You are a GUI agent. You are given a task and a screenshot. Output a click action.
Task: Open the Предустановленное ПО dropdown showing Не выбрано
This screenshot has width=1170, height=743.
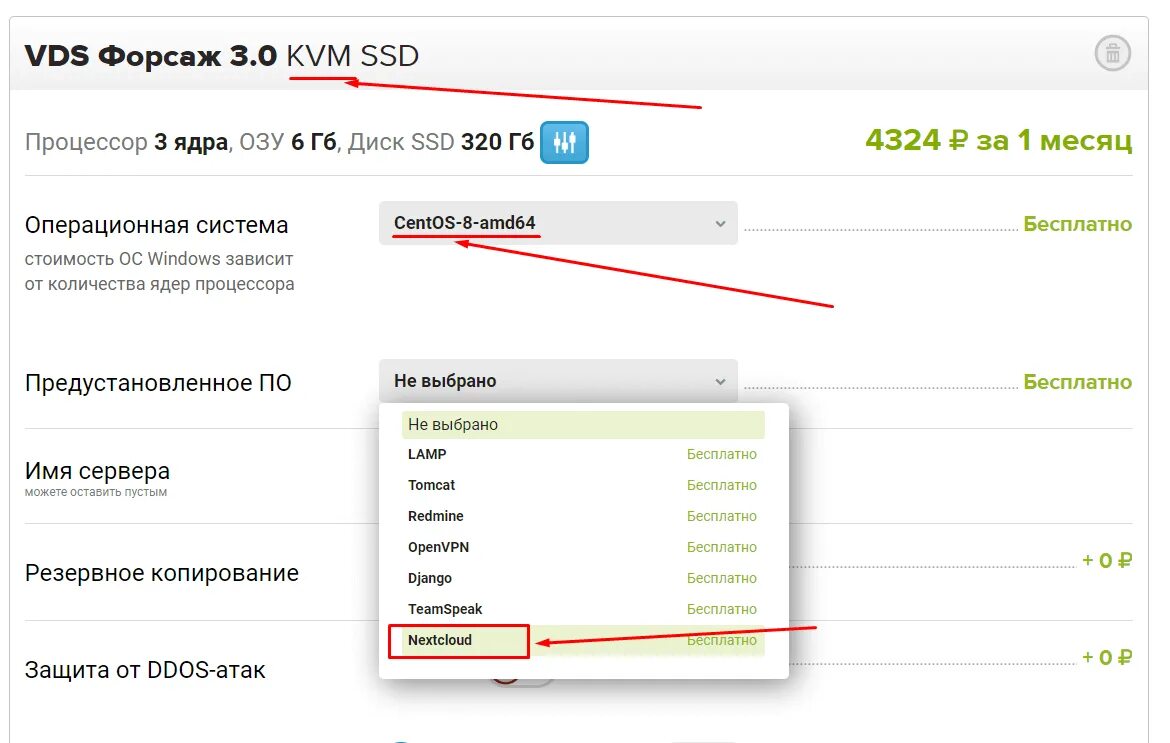point(558,381)
